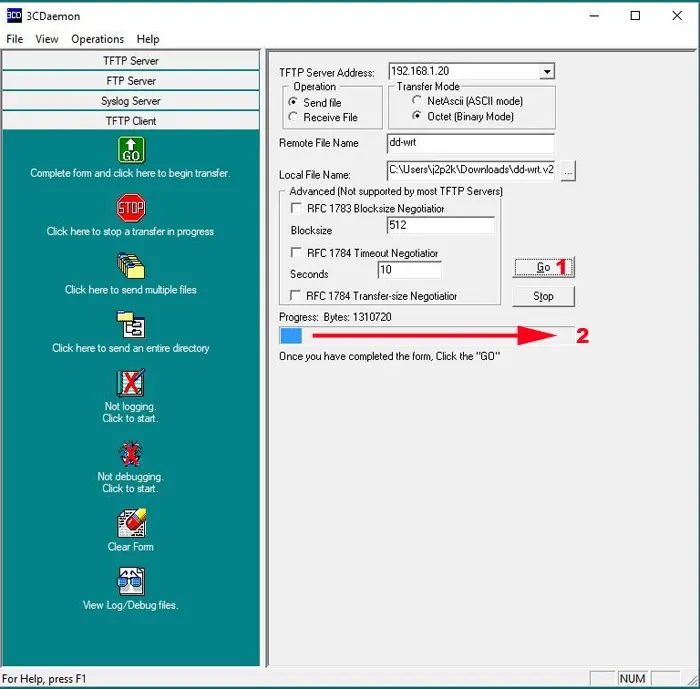The height and width of the screenshot is (689, 700).
Task: Click the red STOP transfer icon
Action: 131,209
